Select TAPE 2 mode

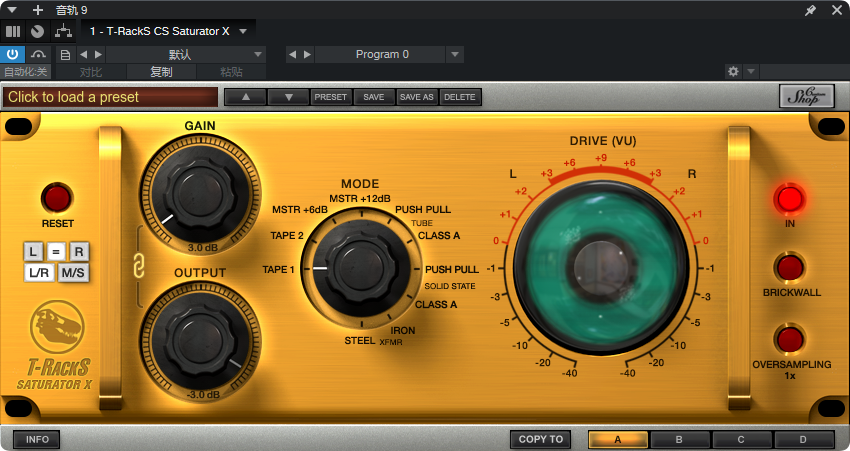[x=287, y=236]
